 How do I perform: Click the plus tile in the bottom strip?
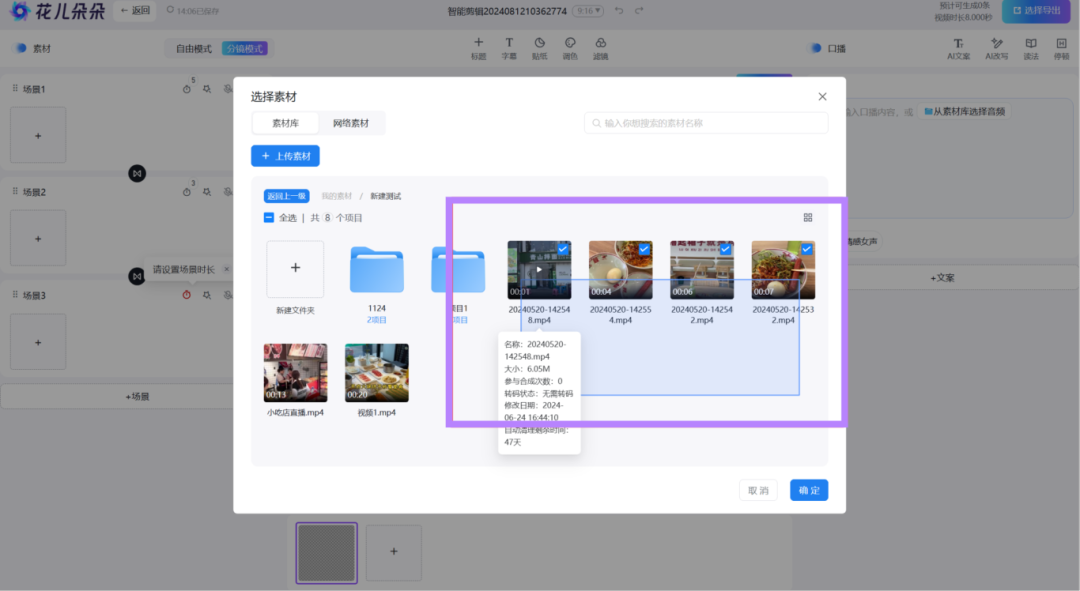(x=394, y=552)
